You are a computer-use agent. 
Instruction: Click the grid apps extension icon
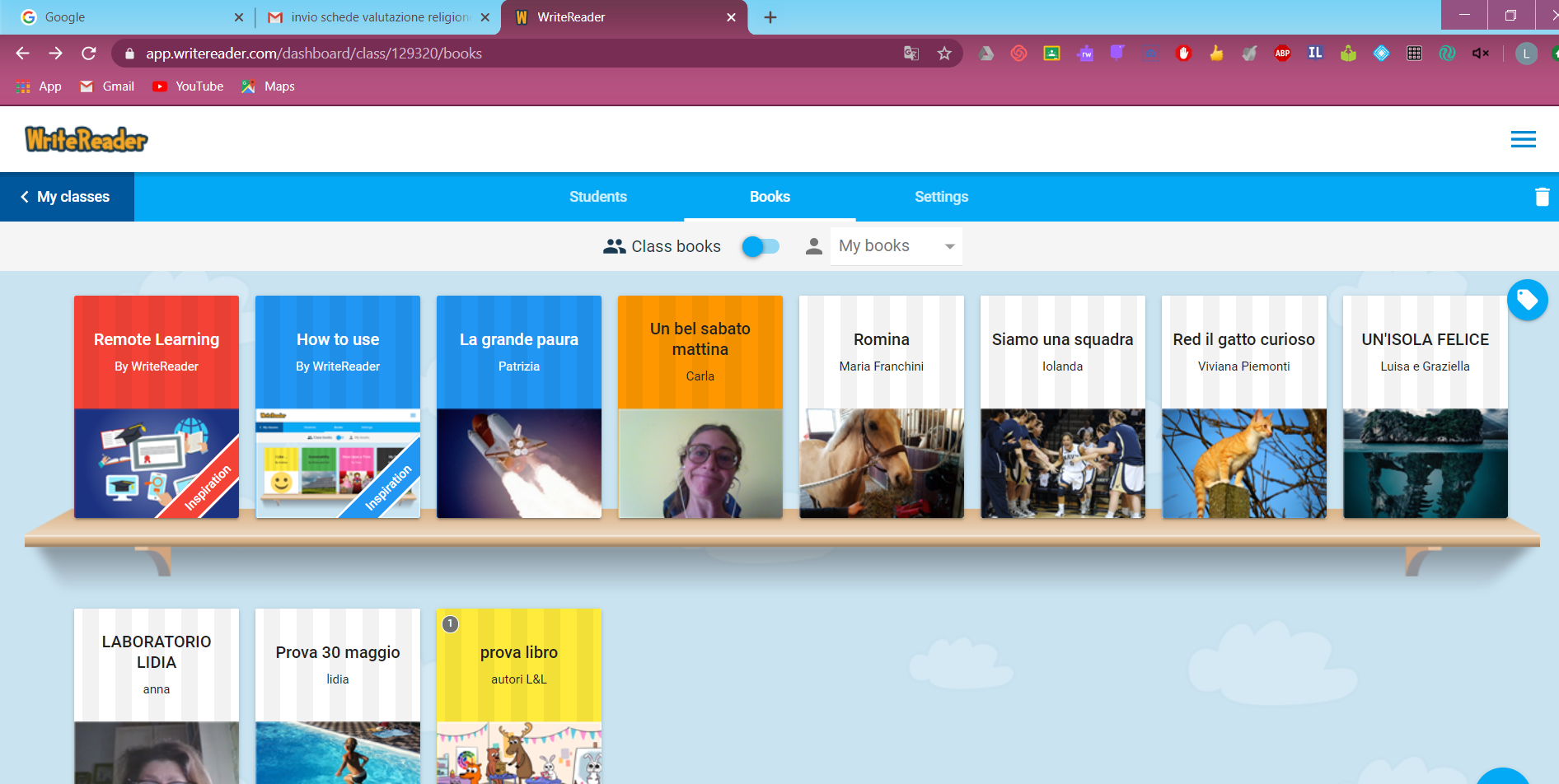(1414, 54)
